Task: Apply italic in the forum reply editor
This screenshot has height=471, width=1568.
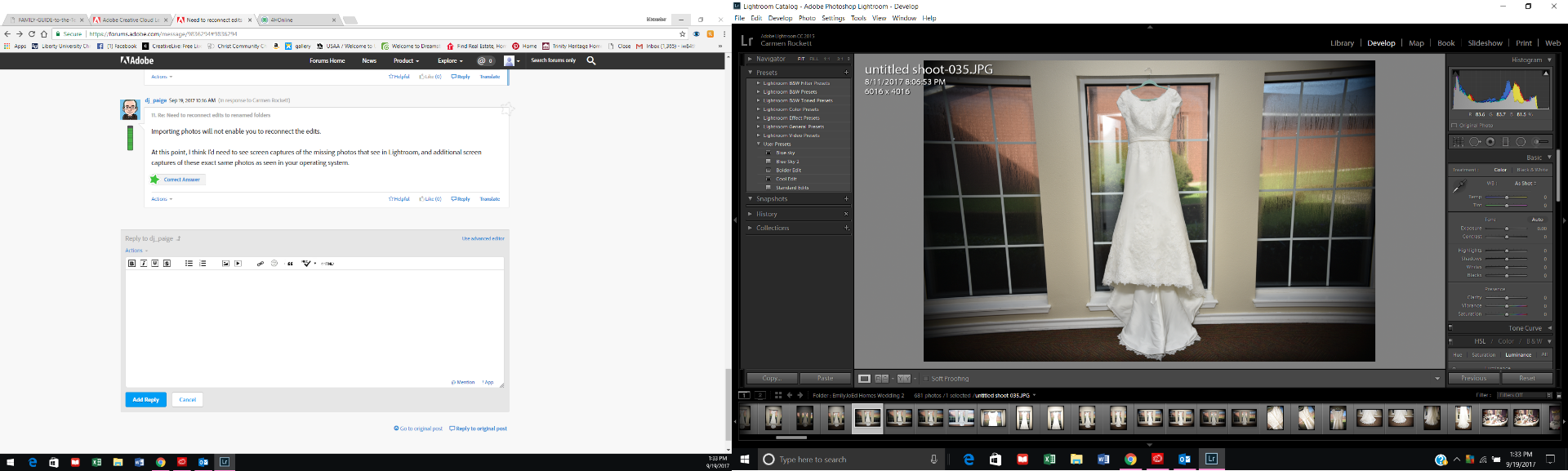Action: pyautogui.click(x=143, y=264)
